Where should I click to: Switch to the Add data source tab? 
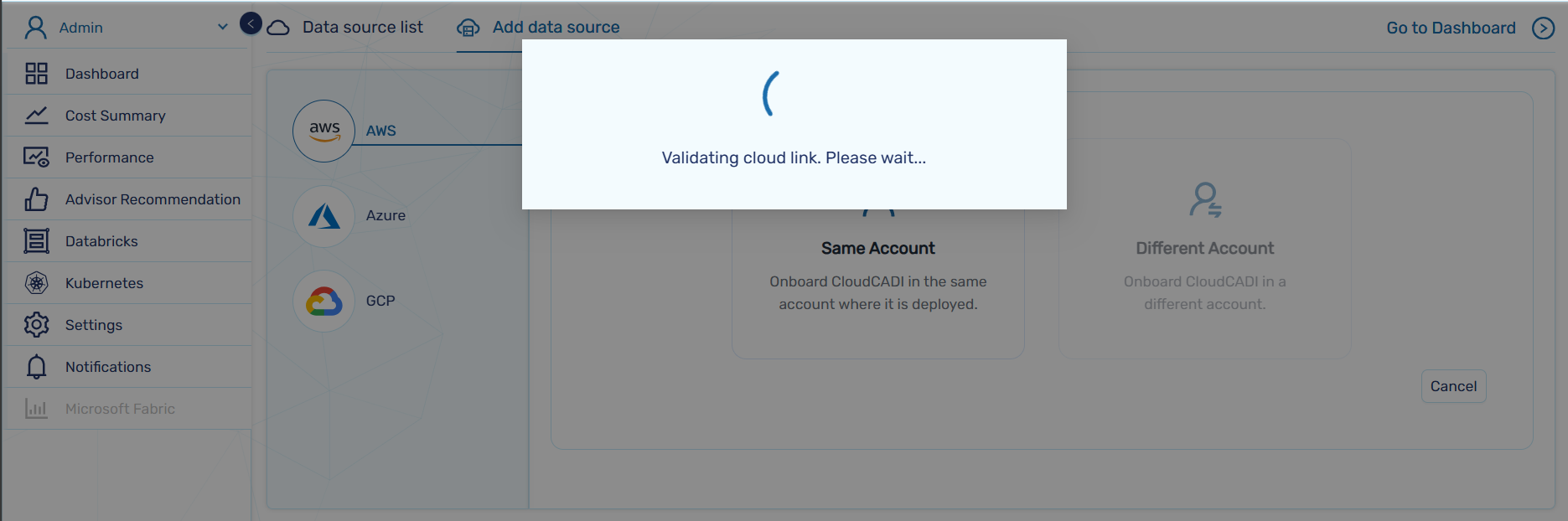(x=556, y=28)
